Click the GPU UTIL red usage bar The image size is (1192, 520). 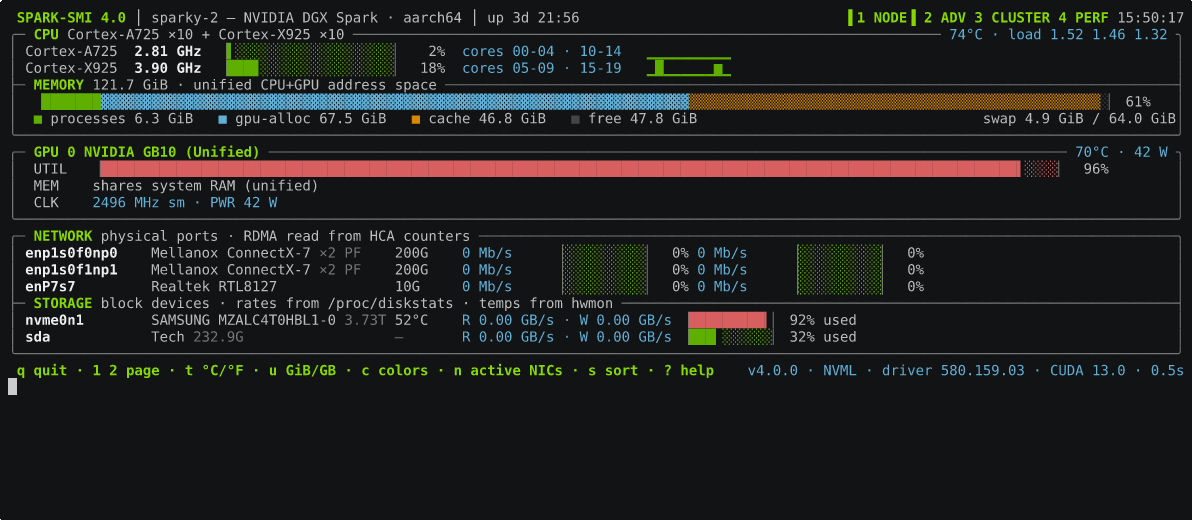click(x=579, y=169)
